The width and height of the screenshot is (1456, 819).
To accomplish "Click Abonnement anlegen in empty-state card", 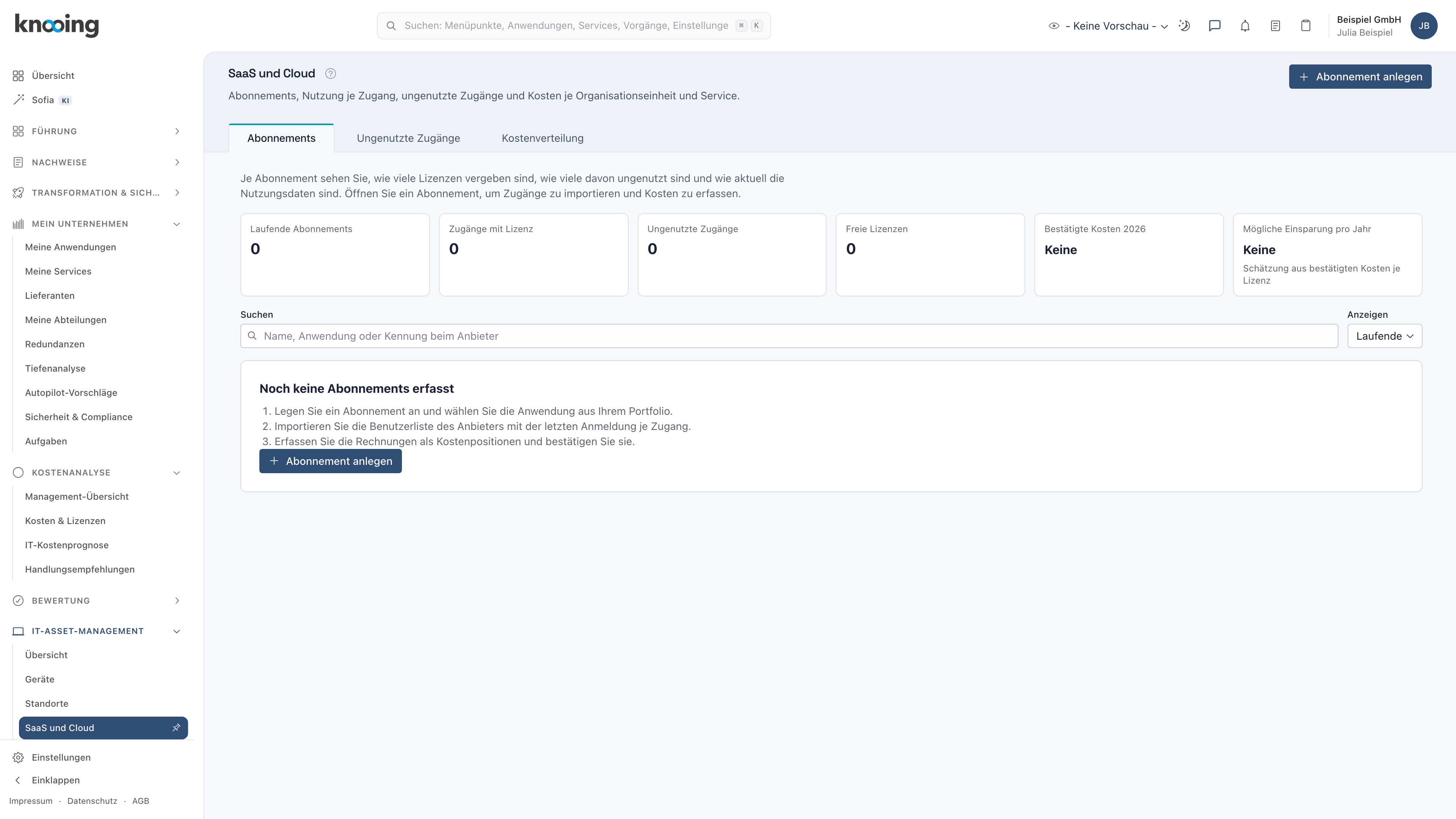I will click(x=330, y=461).
